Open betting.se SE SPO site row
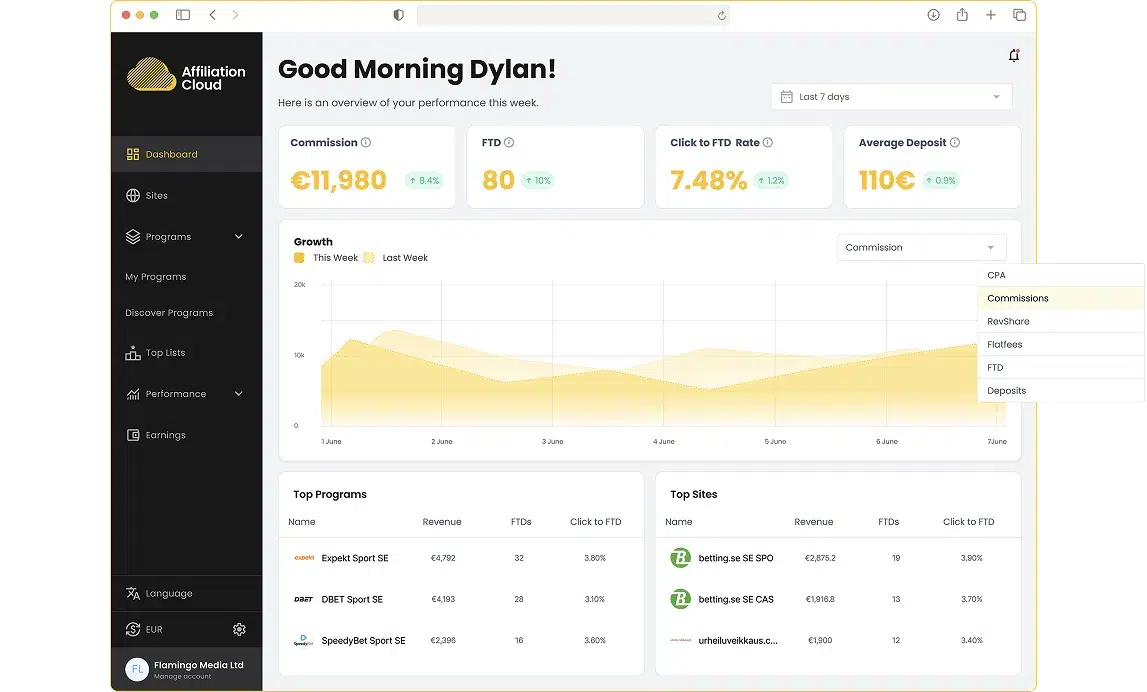1147x692 pixels. pyautogui.click(x=838, y=558)
